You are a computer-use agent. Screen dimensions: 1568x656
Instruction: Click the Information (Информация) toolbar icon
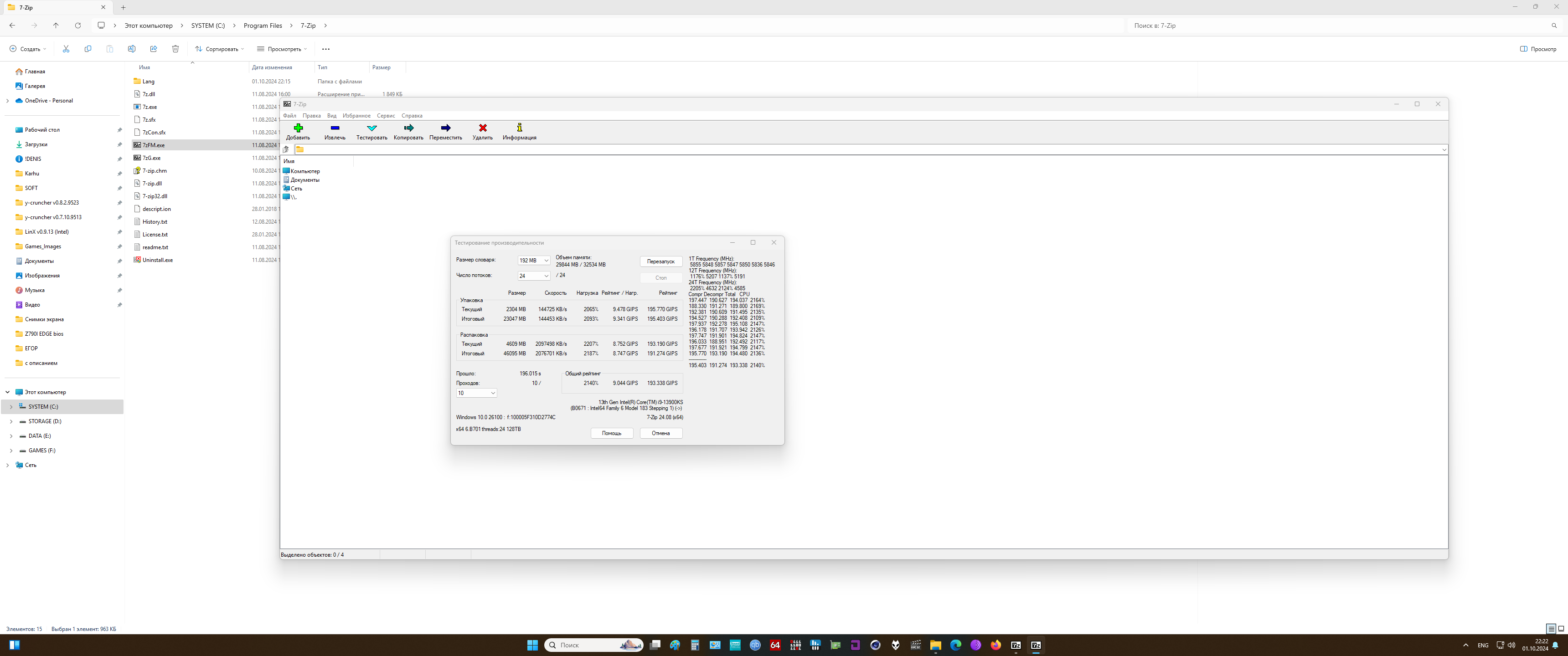point(519,128)
